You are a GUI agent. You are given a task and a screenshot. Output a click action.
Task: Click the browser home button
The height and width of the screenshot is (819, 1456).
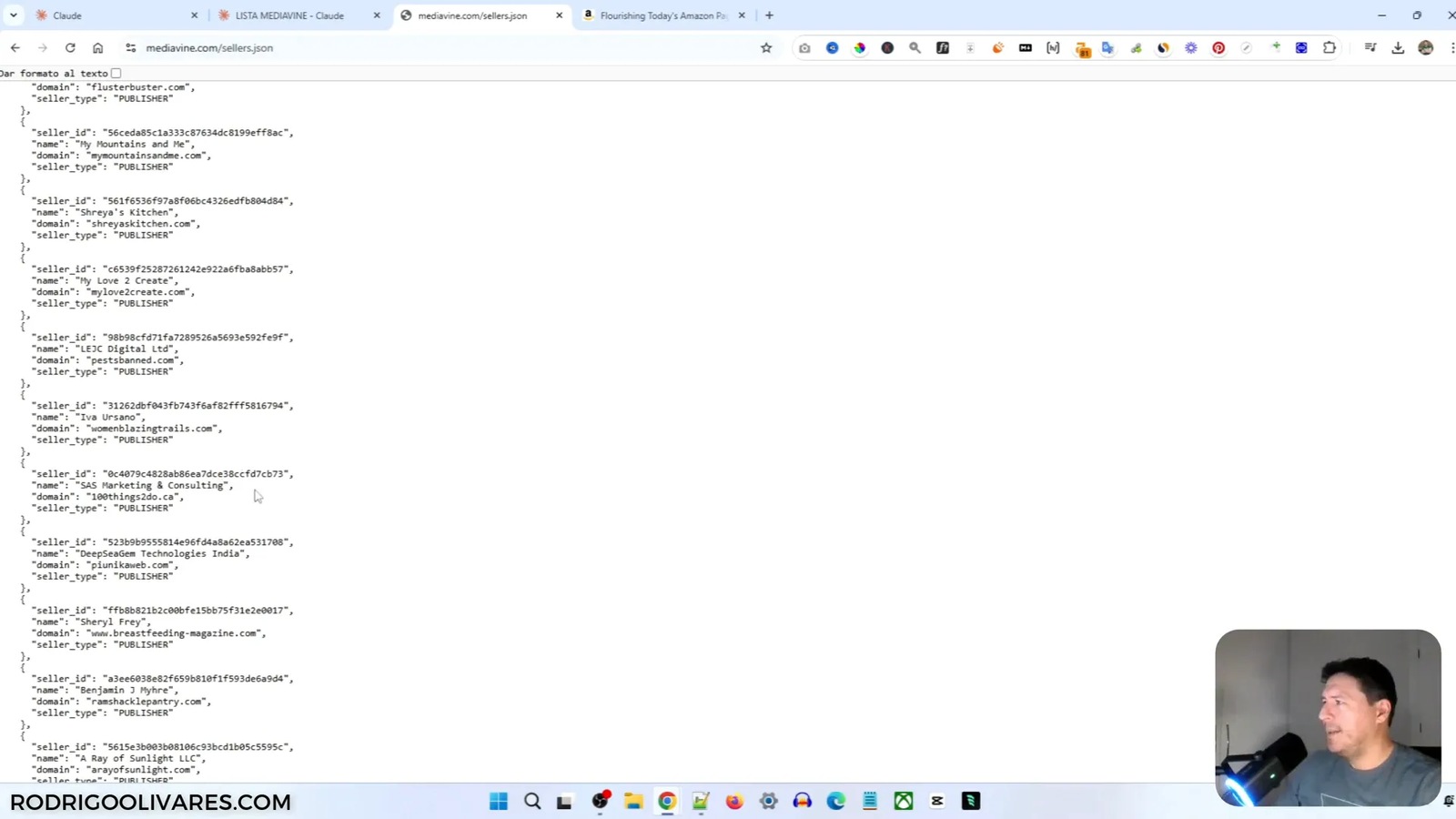click(x=98, y=48)
